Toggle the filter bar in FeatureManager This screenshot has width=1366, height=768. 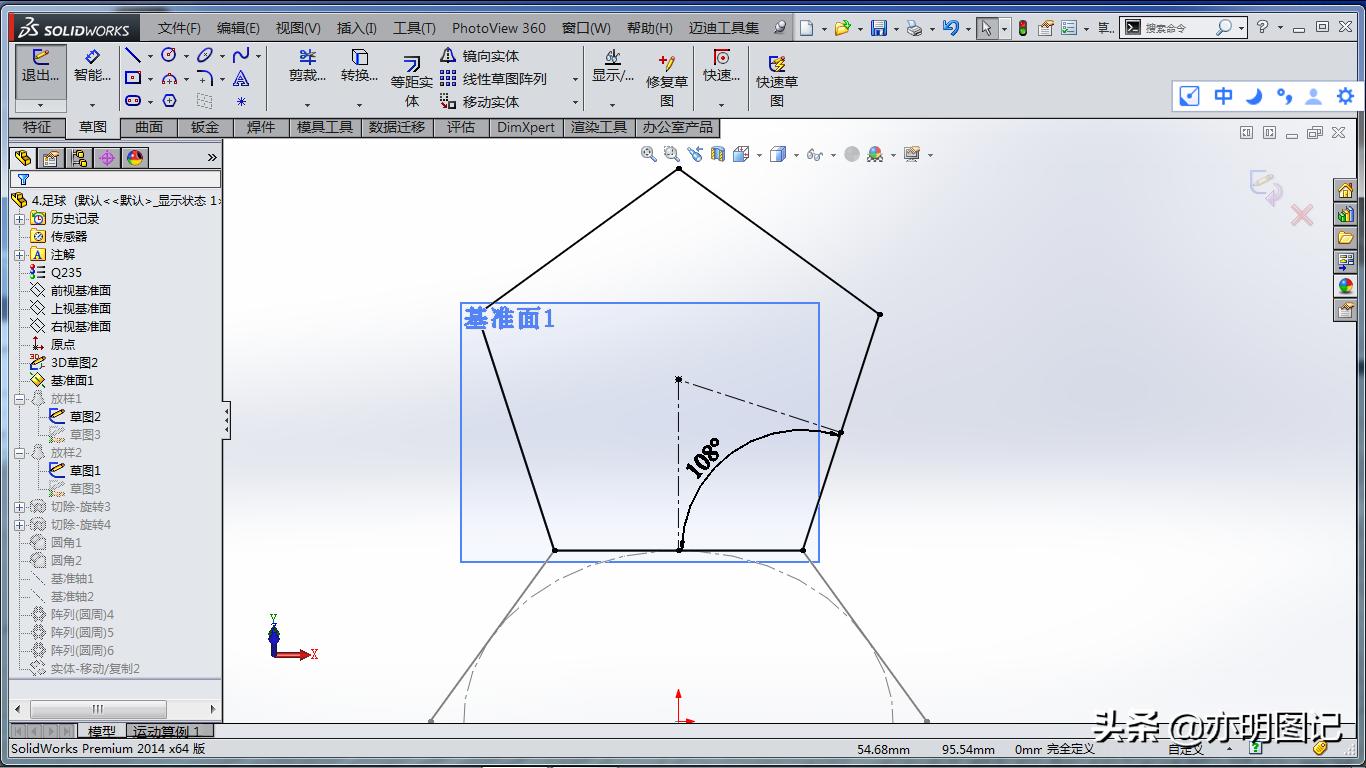click(22, 180)
